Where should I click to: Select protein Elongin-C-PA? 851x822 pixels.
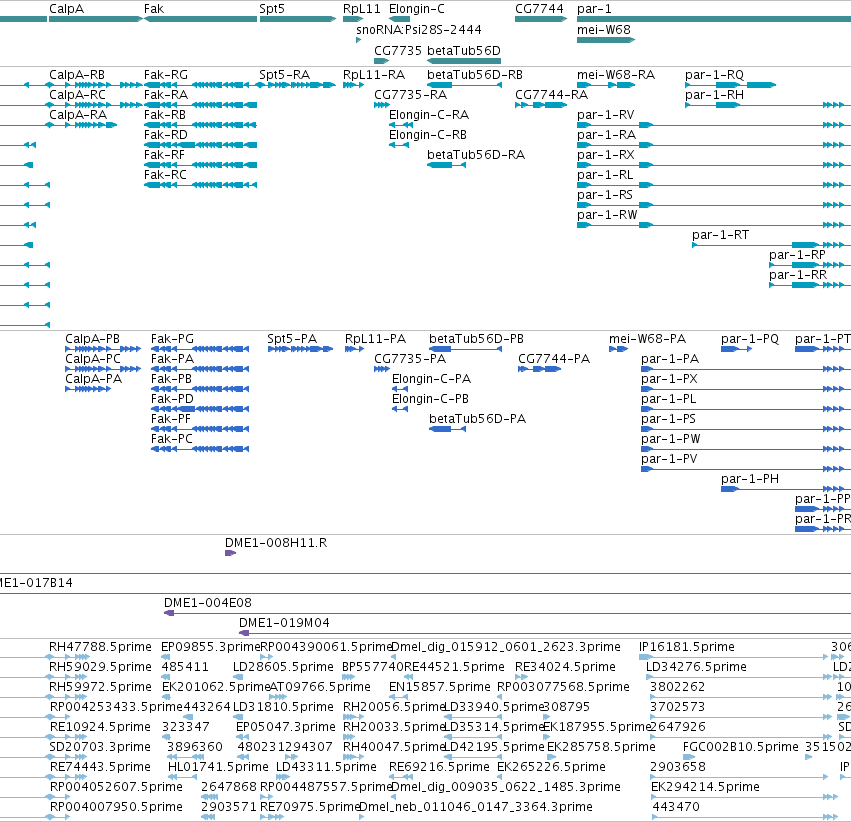[400, 389]
